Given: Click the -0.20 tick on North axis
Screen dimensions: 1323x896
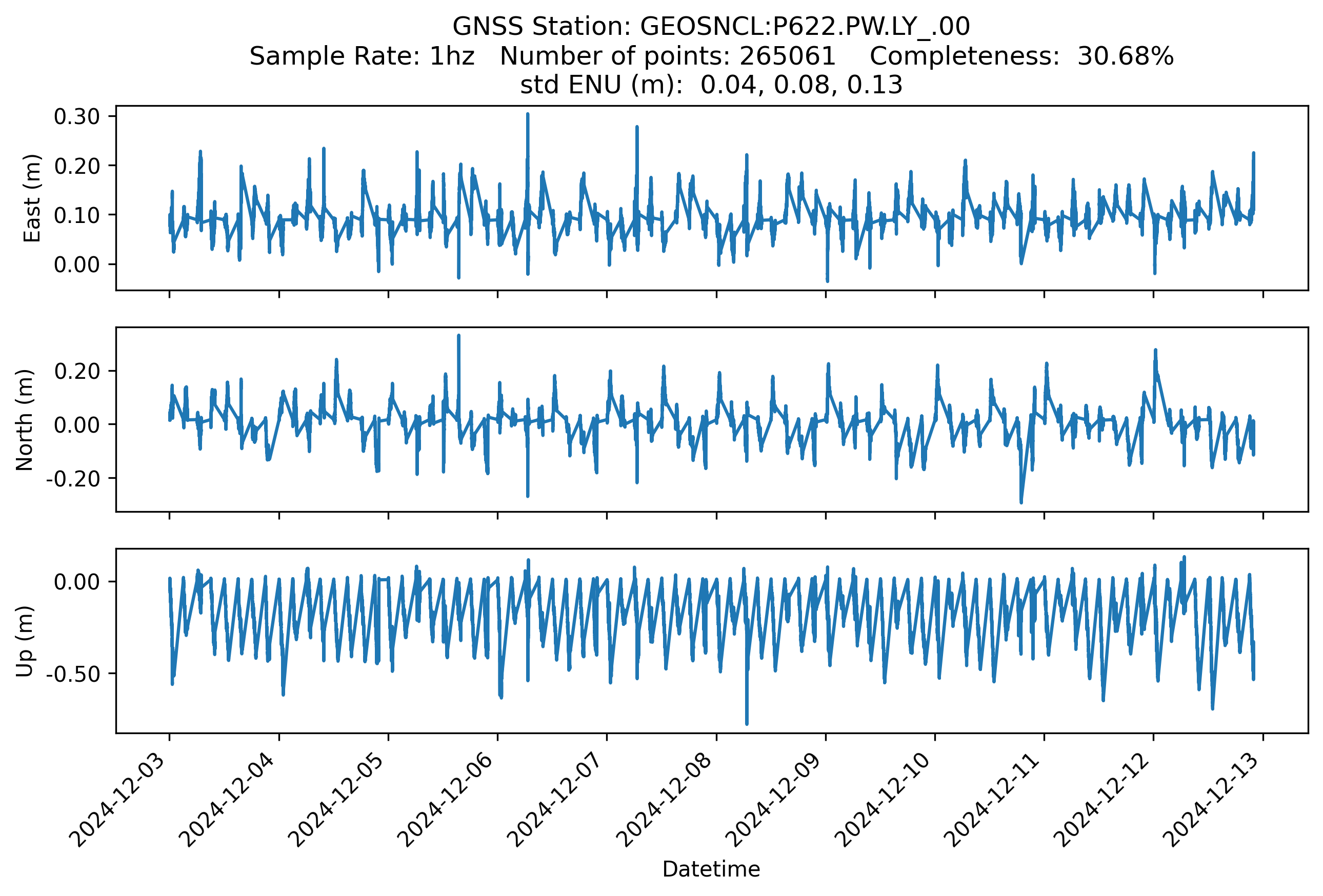Looking at the screenshot, I should click(73, 478).
